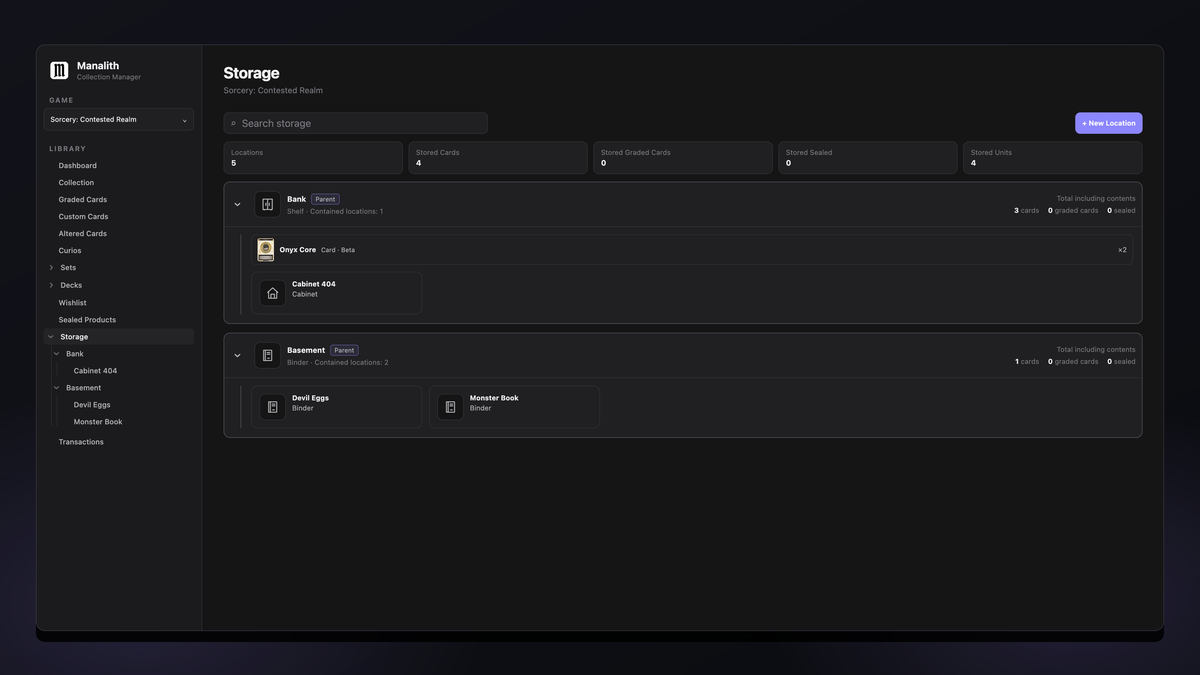1200x675 pixels.
Task: Click the Manalith logo icon
Action: point(59,70)
